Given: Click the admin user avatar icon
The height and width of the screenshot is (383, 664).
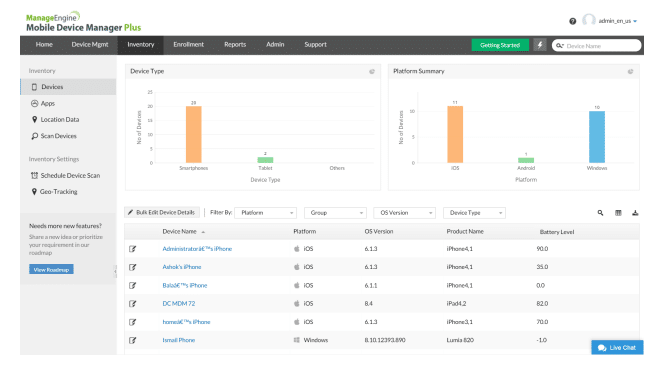Looking at the screenshot, I should click(589, 20).
